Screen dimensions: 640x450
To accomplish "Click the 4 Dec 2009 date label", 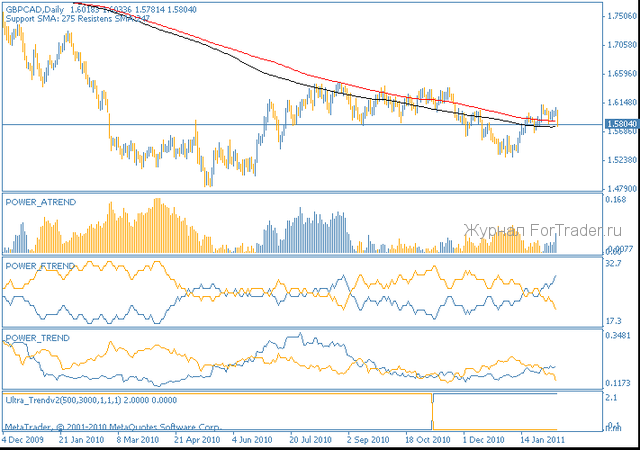I will tap(22, 440).
